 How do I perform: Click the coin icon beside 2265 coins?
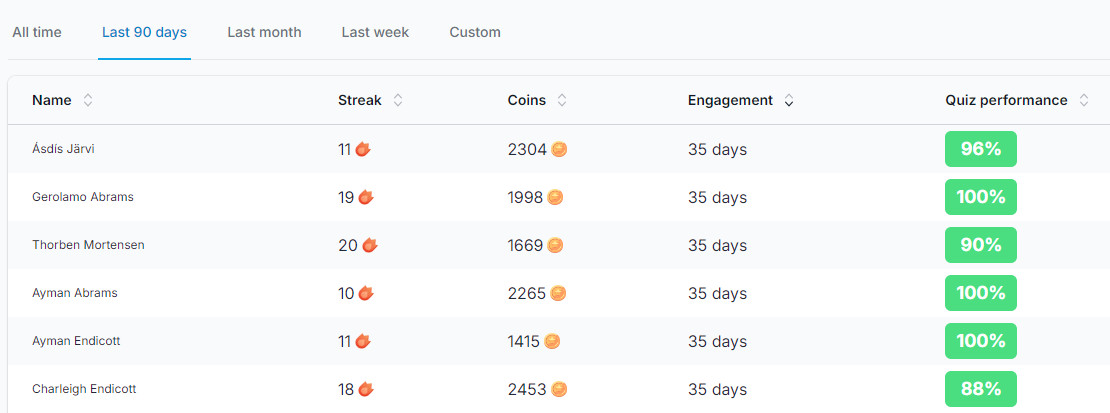558,293
